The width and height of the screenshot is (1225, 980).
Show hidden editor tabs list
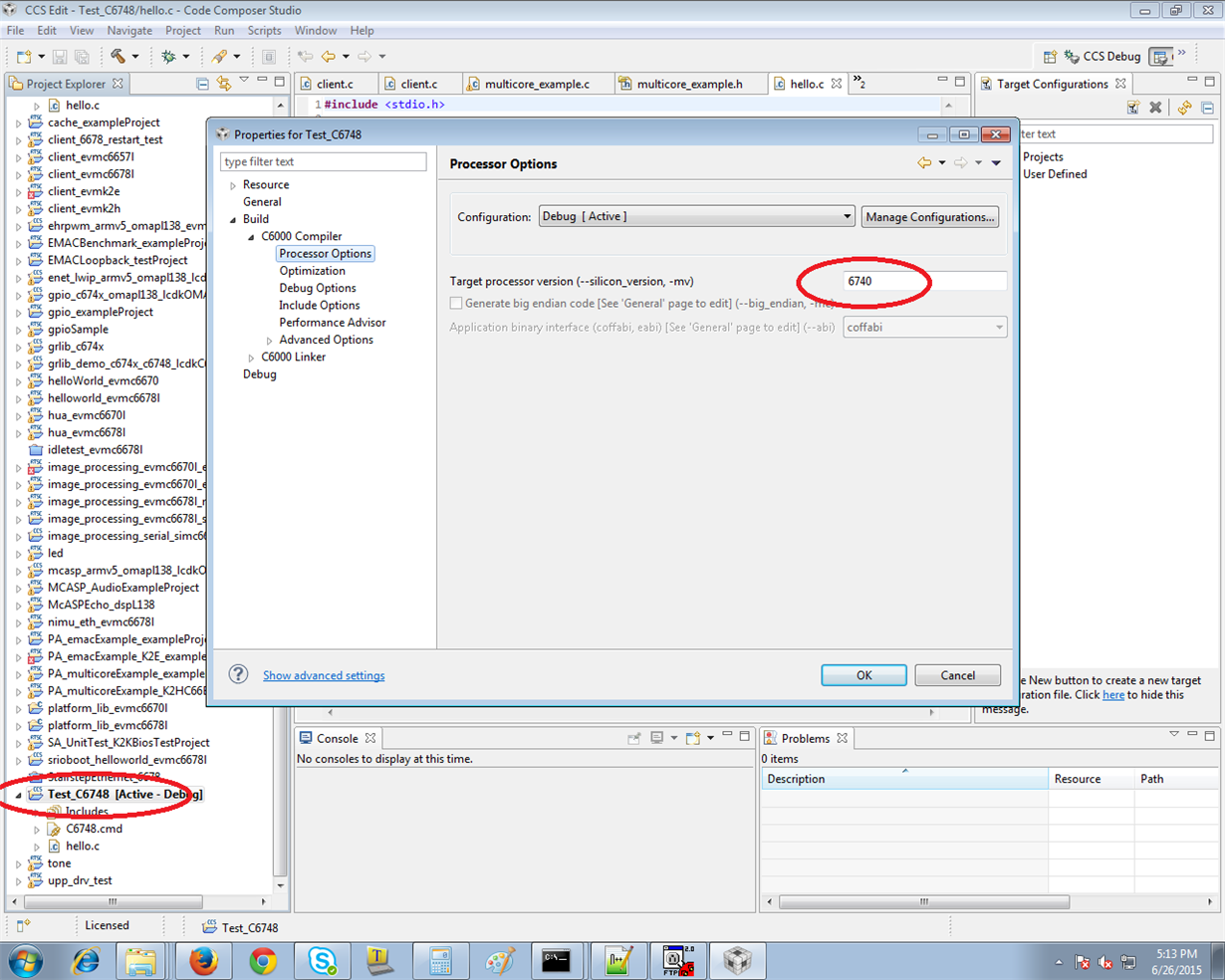(x=858, y=84)
